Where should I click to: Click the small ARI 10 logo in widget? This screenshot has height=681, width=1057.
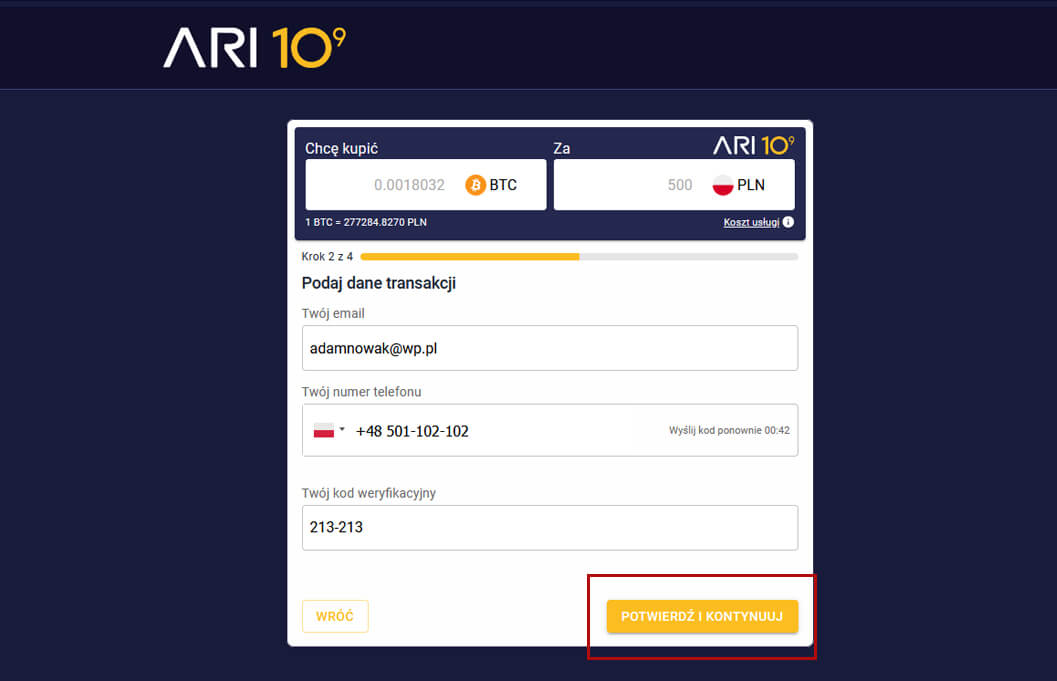click(x=753, y=145)
